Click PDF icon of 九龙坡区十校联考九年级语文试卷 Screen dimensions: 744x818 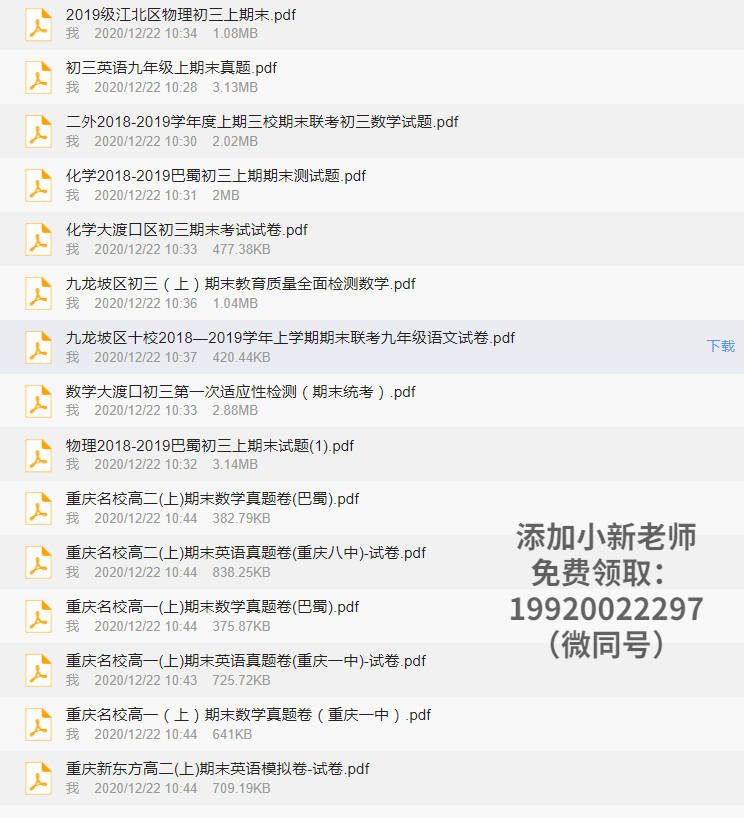[39, 347]
